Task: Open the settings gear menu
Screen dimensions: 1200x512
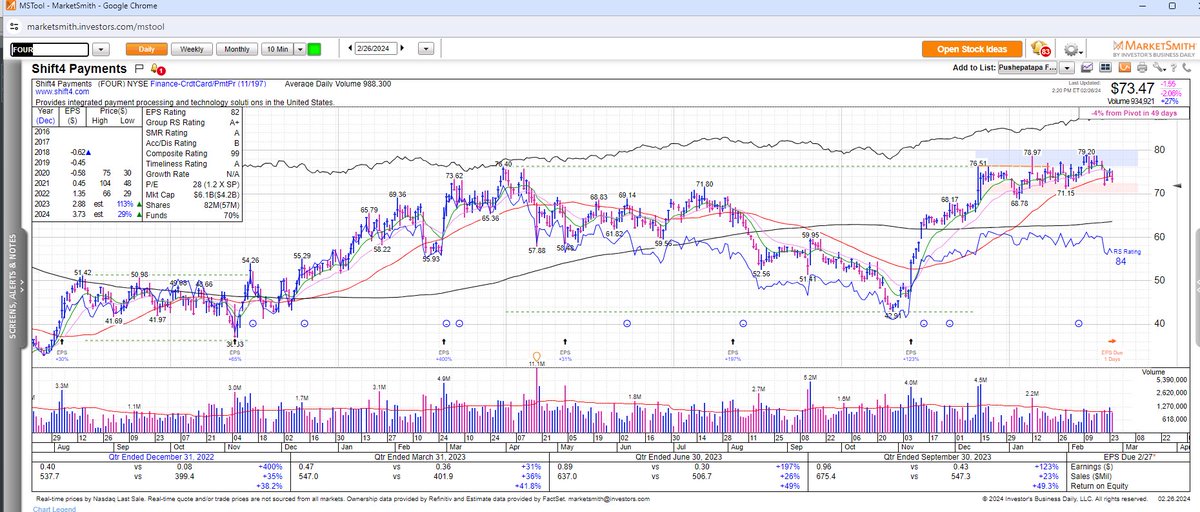Action: tap(1073, 49)
